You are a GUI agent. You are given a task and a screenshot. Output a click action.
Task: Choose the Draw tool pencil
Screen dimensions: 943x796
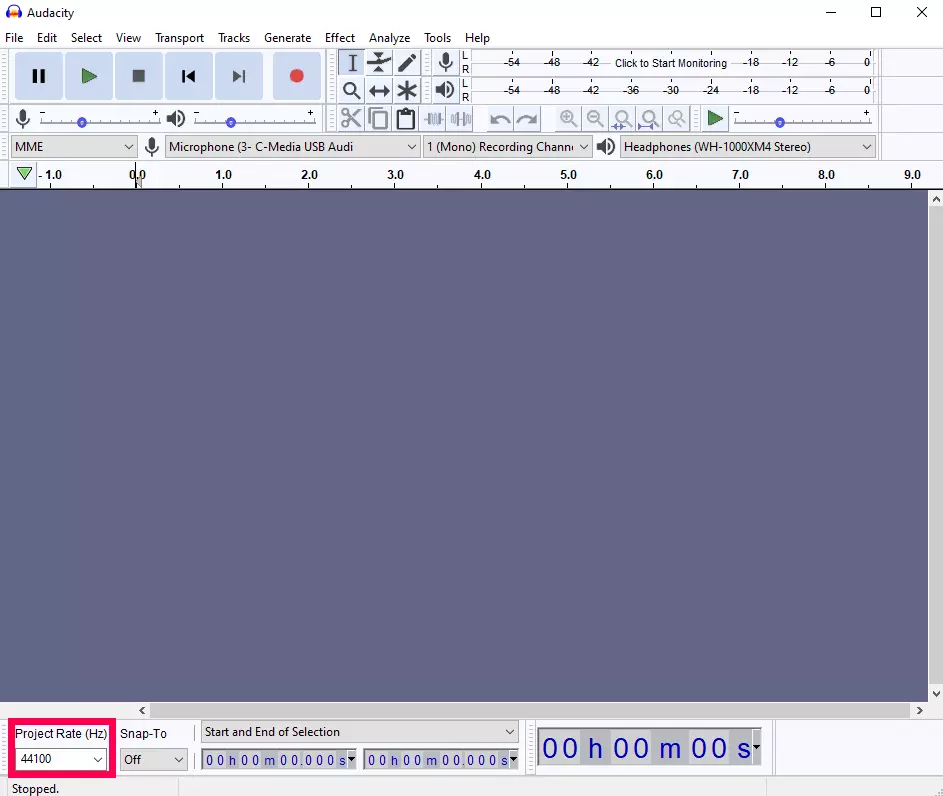(407, 63)
